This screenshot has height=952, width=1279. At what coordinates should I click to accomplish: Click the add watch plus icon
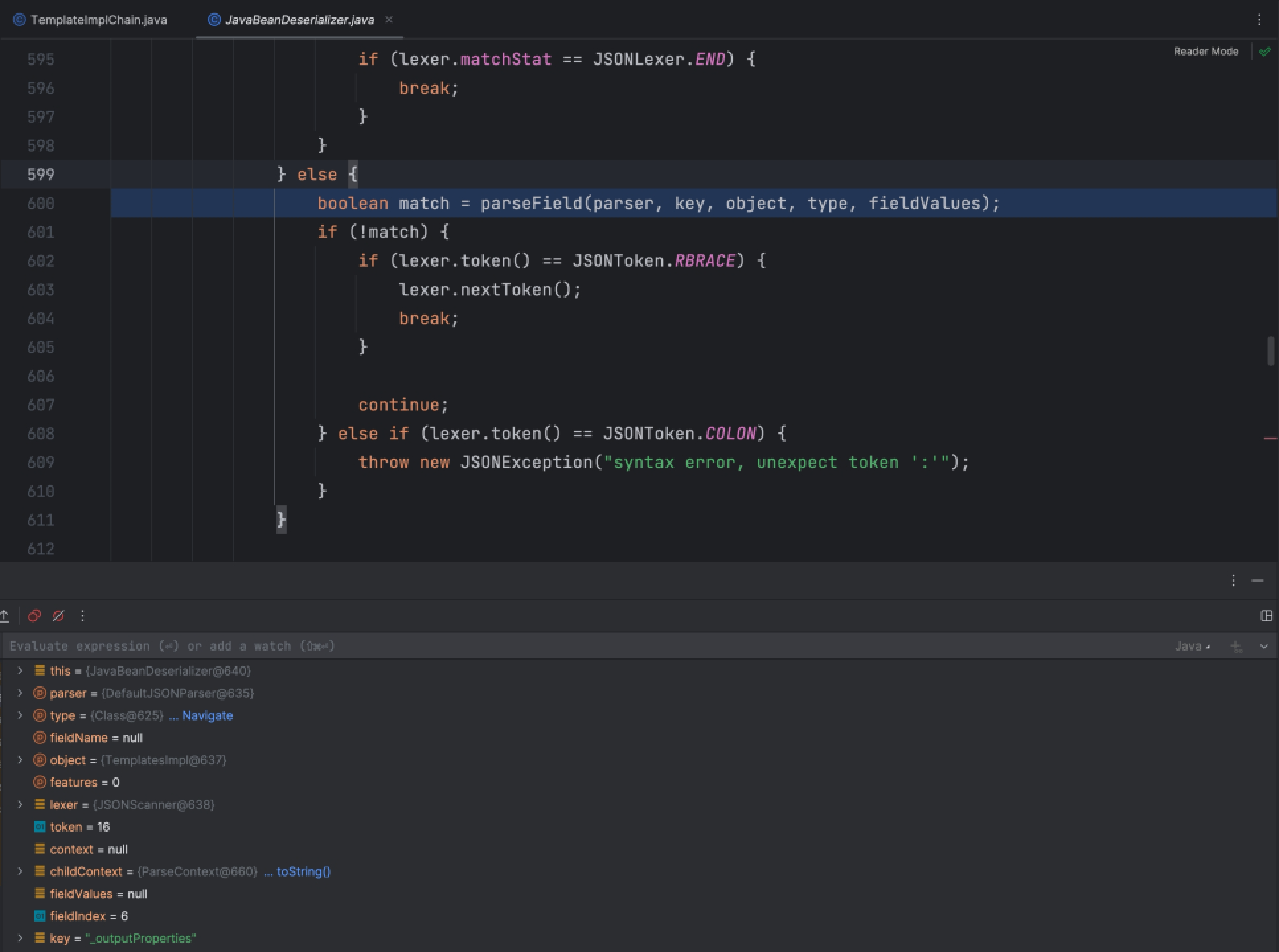(x=1236, y=647)
